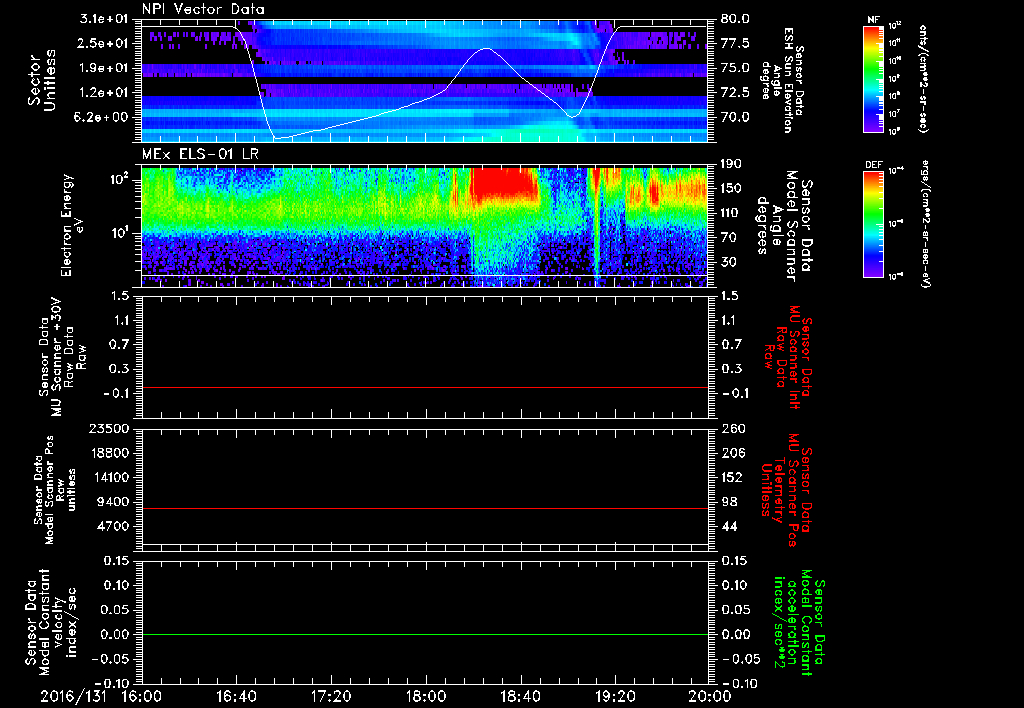The width and height of the screenshot is (1024, 708).
Task: Click the 77.5 degree tick value
Action: [735, 43]
